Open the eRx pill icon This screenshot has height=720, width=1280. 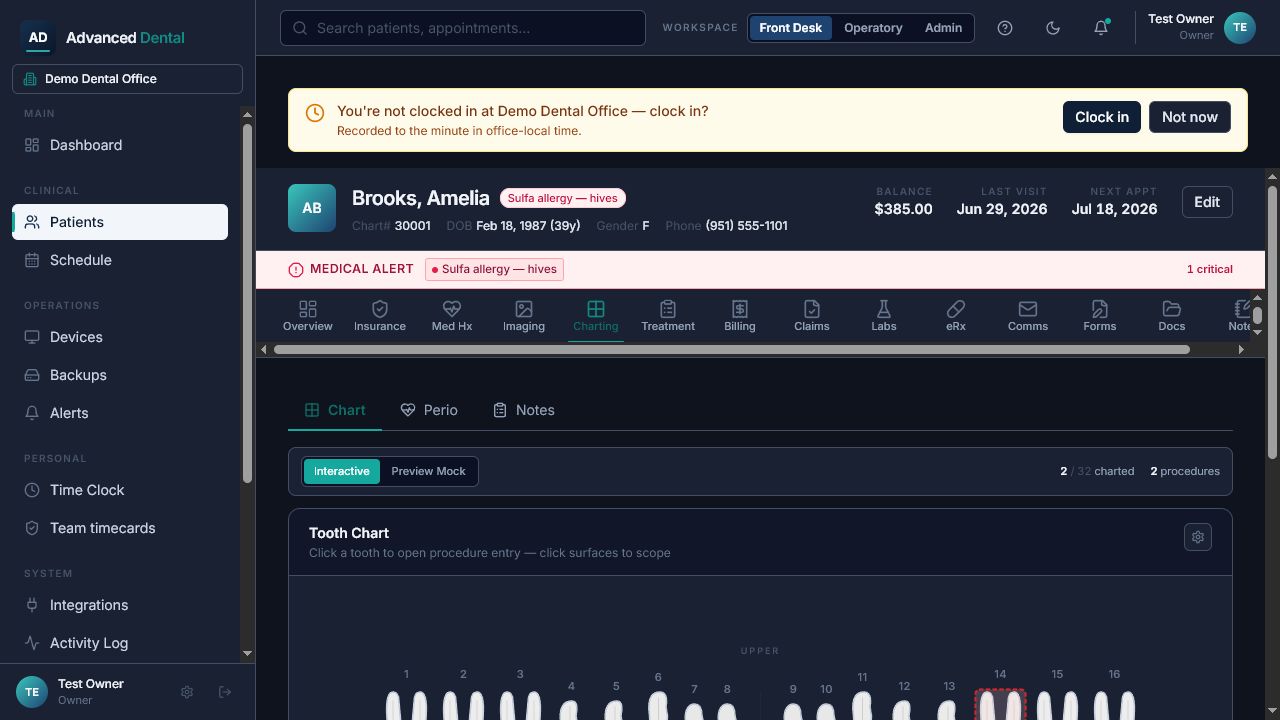click(956, 309)
